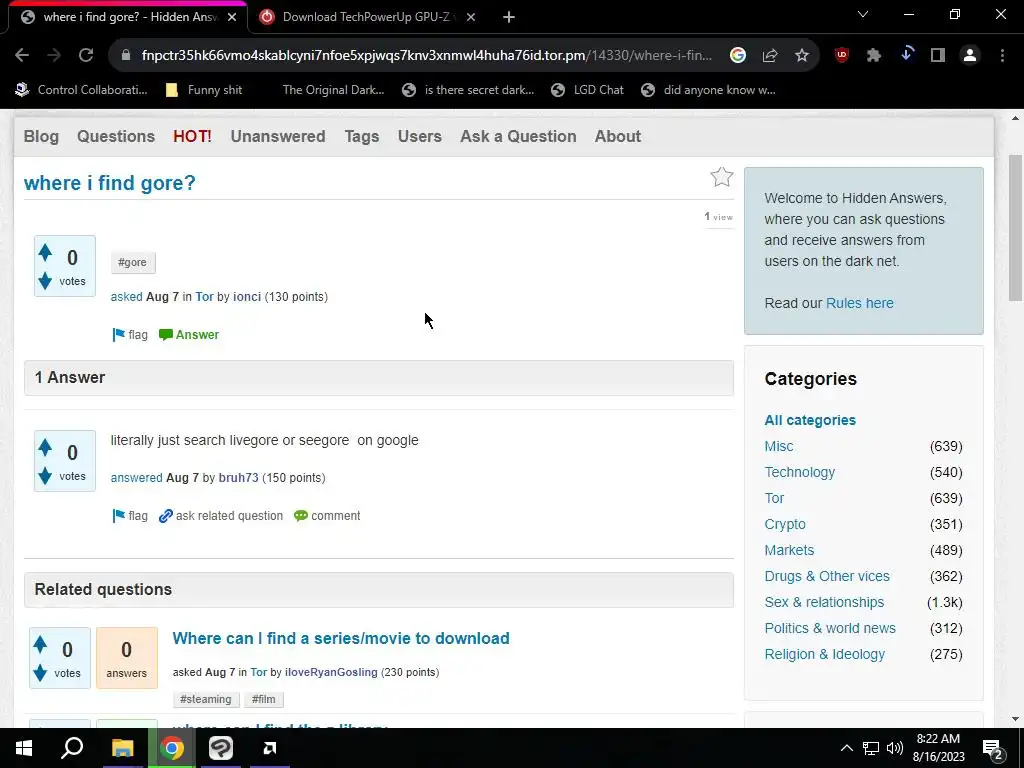
Task: Show hidden system tray icons
Action: pyautogui.click(x=846, y=748)
